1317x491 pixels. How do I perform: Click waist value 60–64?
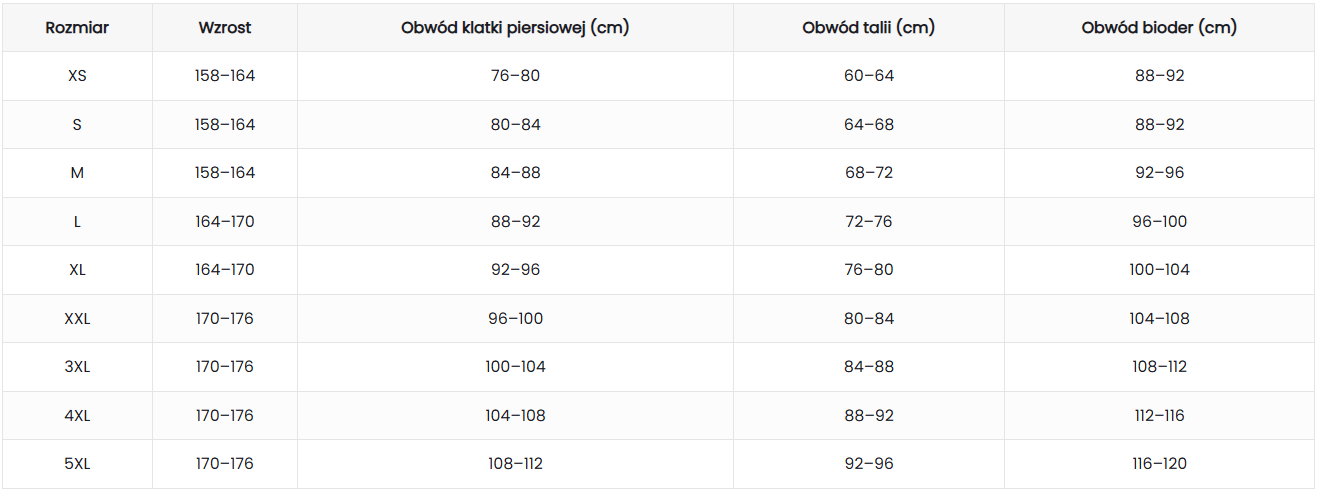click(x=868, y=76)
